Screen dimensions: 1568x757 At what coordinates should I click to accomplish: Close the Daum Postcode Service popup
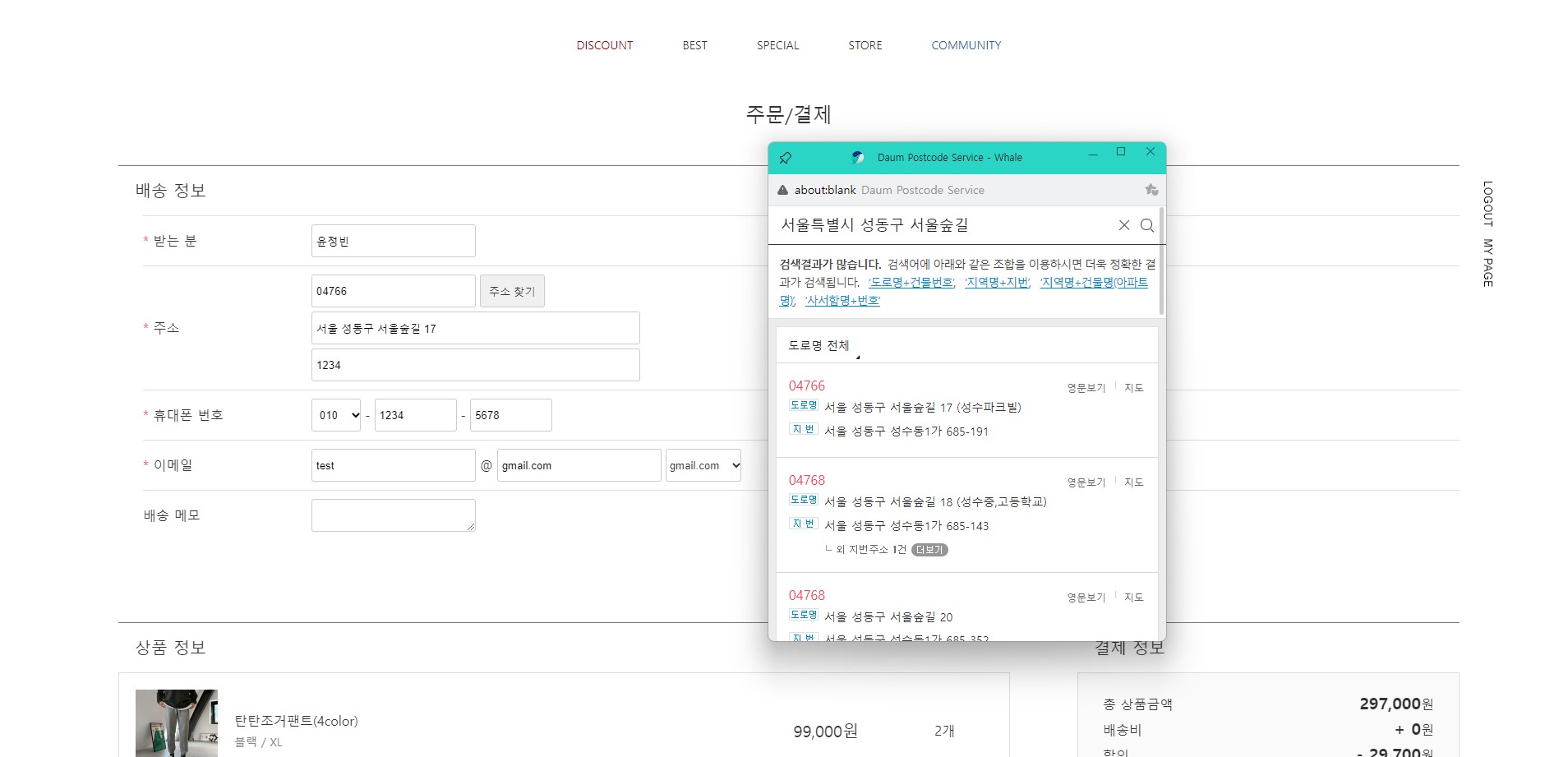(1151, 152)
